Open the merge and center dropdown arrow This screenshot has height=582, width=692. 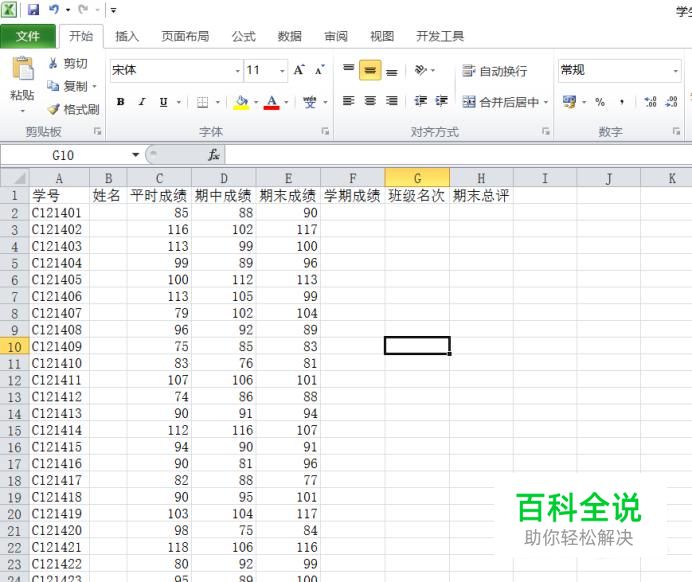(x=545, y=102)
